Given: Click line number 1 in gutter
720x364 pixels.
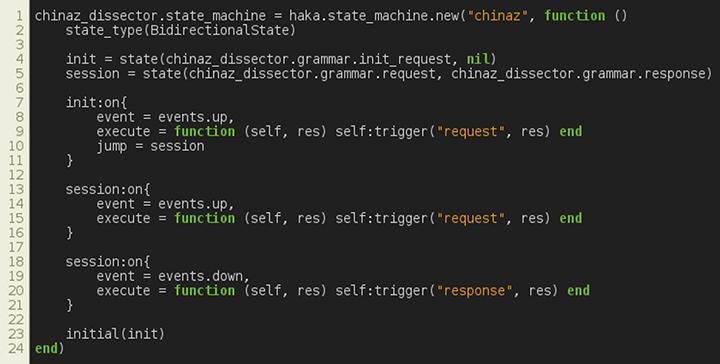Looking at the screenshot, I should 19,16.
